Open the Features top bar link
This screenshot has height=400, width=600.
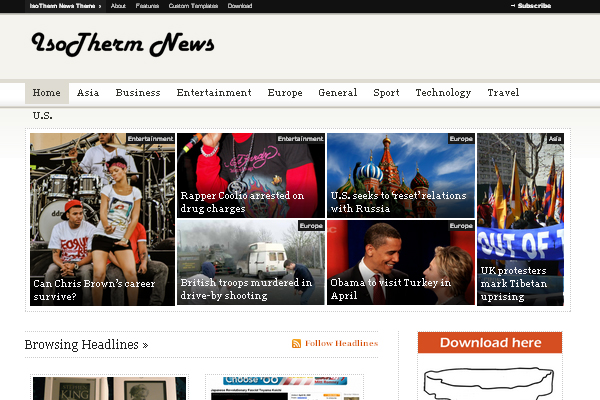[147, 6]
